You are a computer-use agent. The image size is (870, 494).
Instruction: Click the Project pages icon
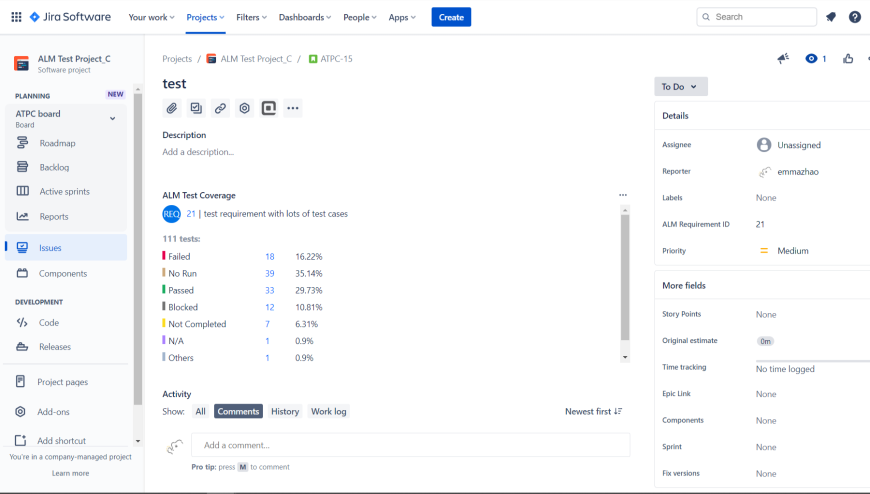pos(21,382)
